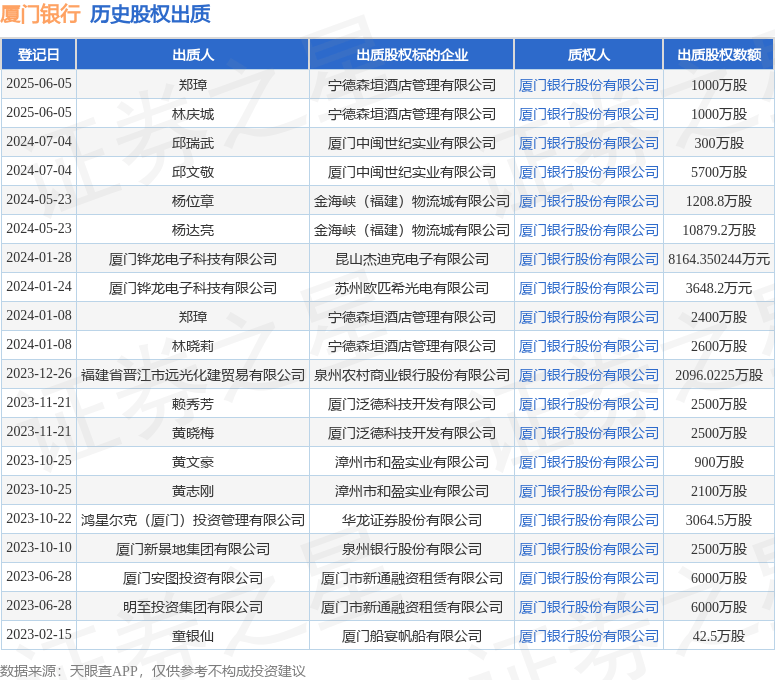Select pledgor 杨达亮 cell

point(193,230)
